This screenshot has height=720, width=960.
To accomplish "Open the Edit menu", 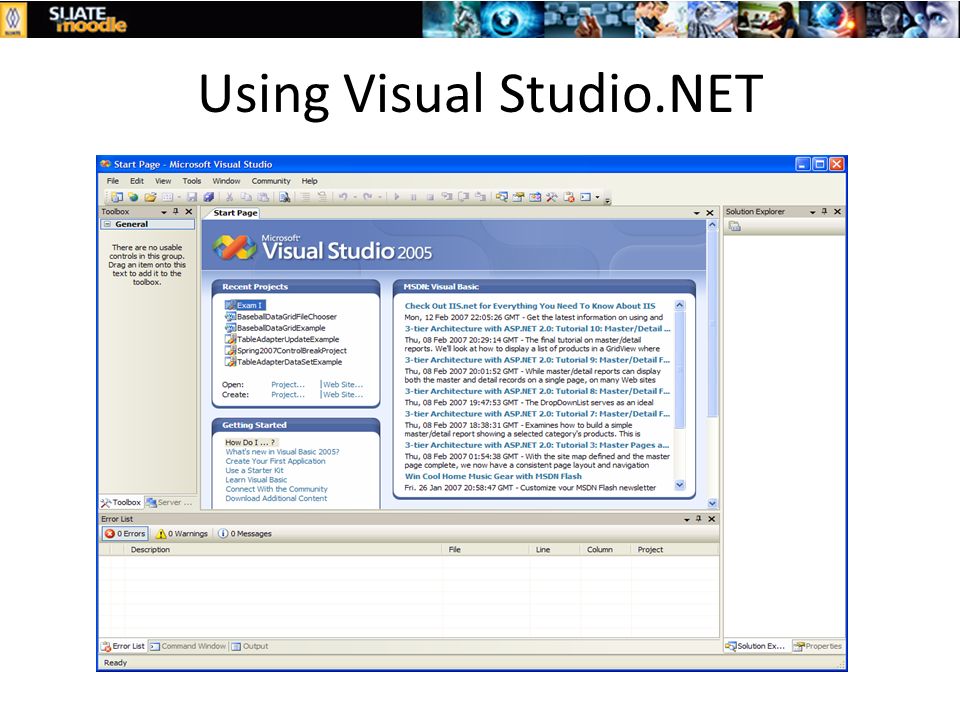I will click(137, 181).
